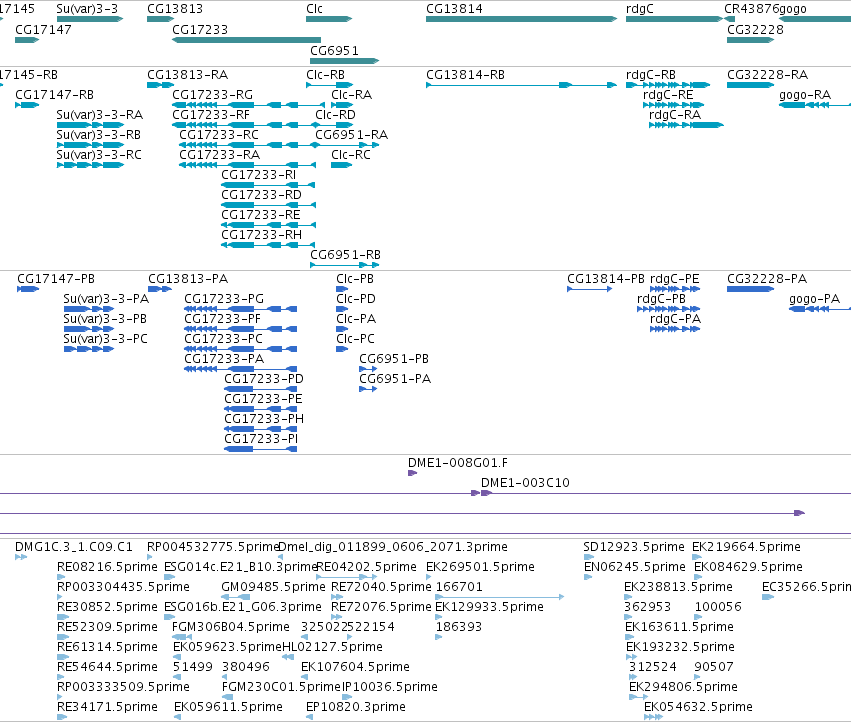Select the rdgC gene label
Screen dimensions: 851x722
640,9
